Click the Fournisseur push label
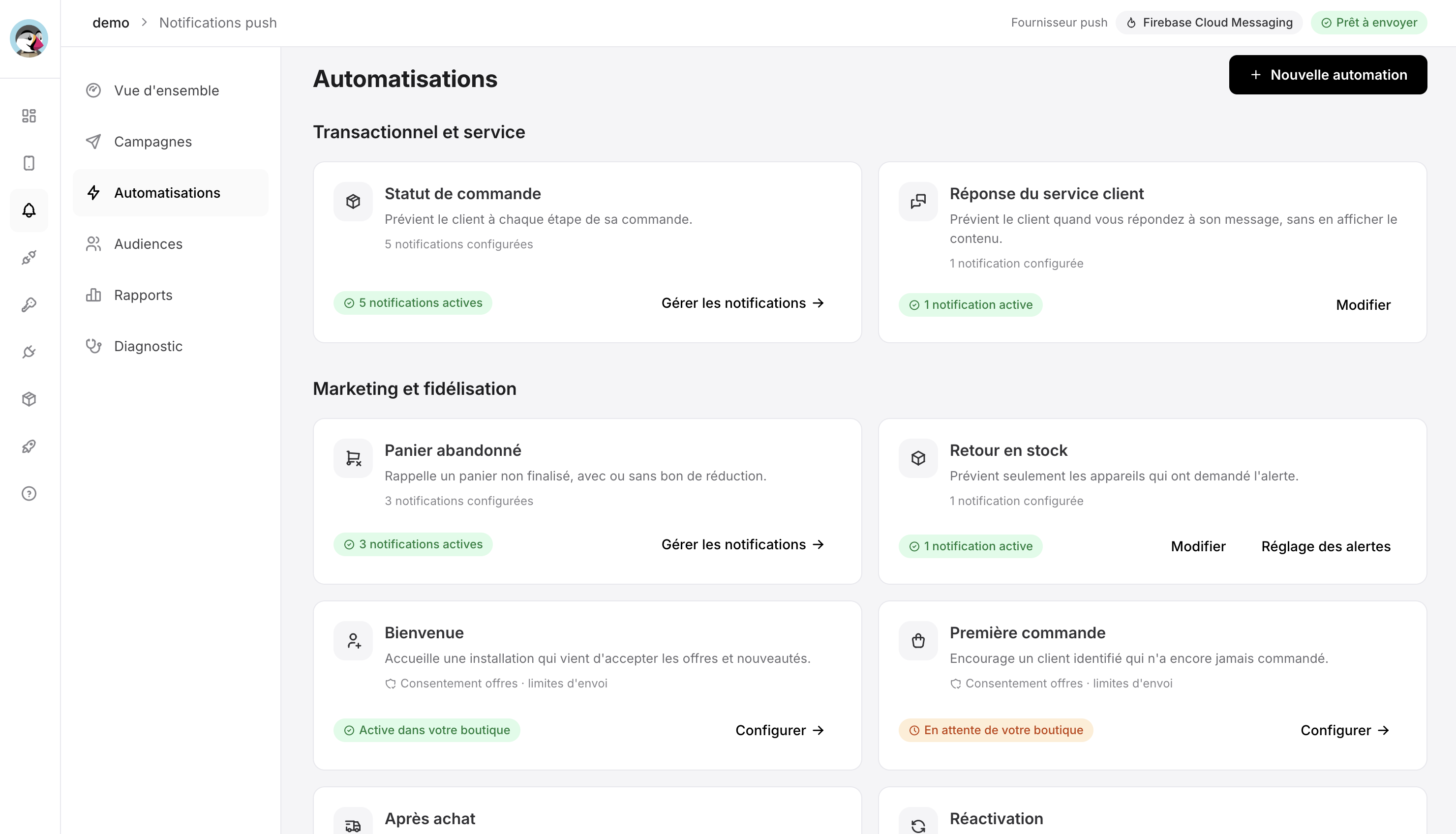Screen dimensions: 1456x834 coord(1059,23)
